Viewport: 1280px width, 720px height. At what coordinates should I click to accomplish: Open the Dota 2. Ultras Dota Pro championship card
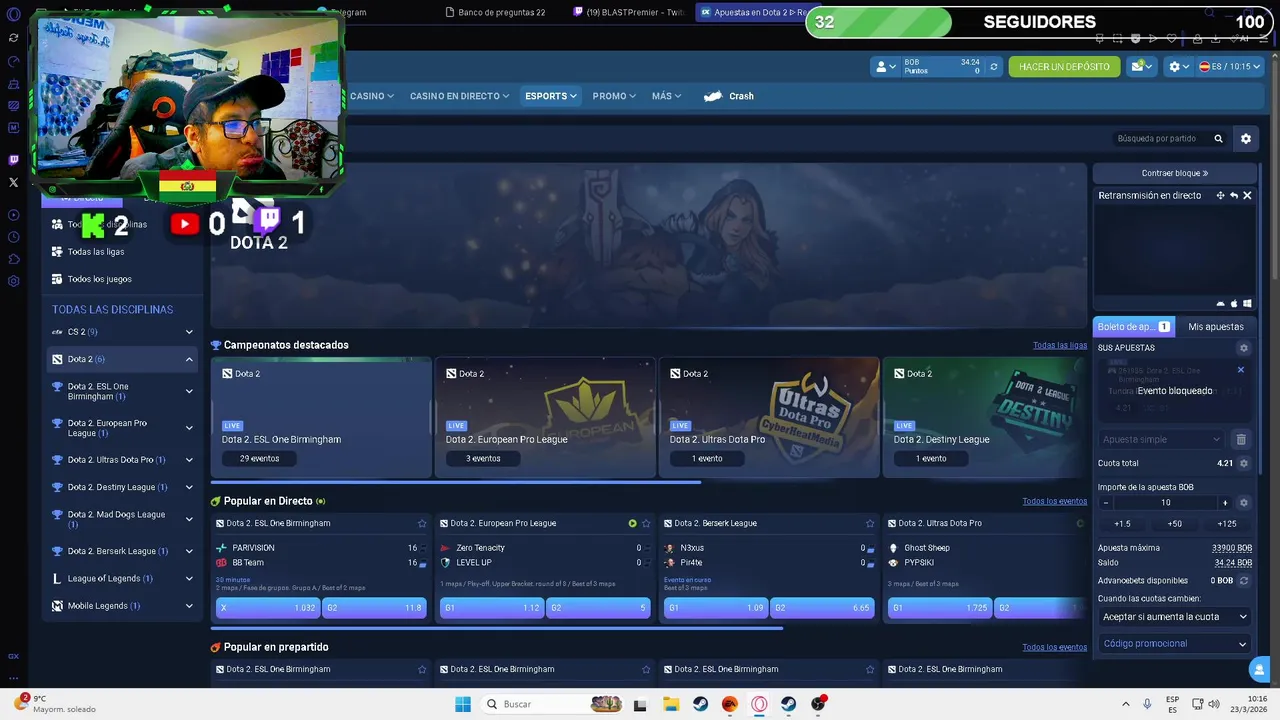click(769, 418)
